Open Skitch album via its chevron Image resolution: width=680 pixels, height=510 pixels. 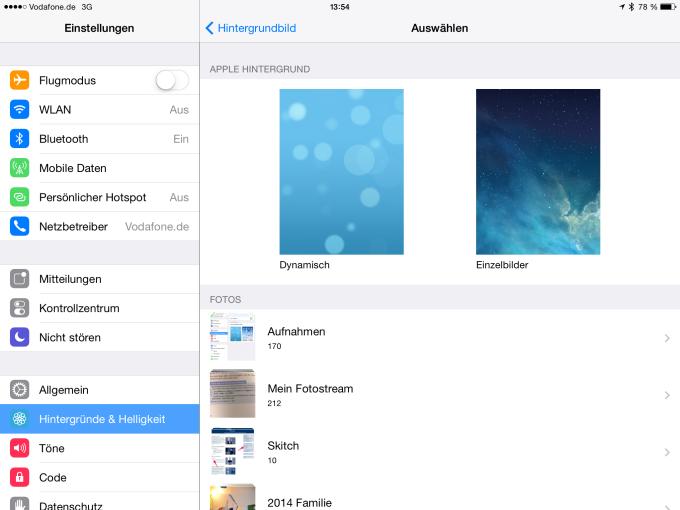[667, 452]
